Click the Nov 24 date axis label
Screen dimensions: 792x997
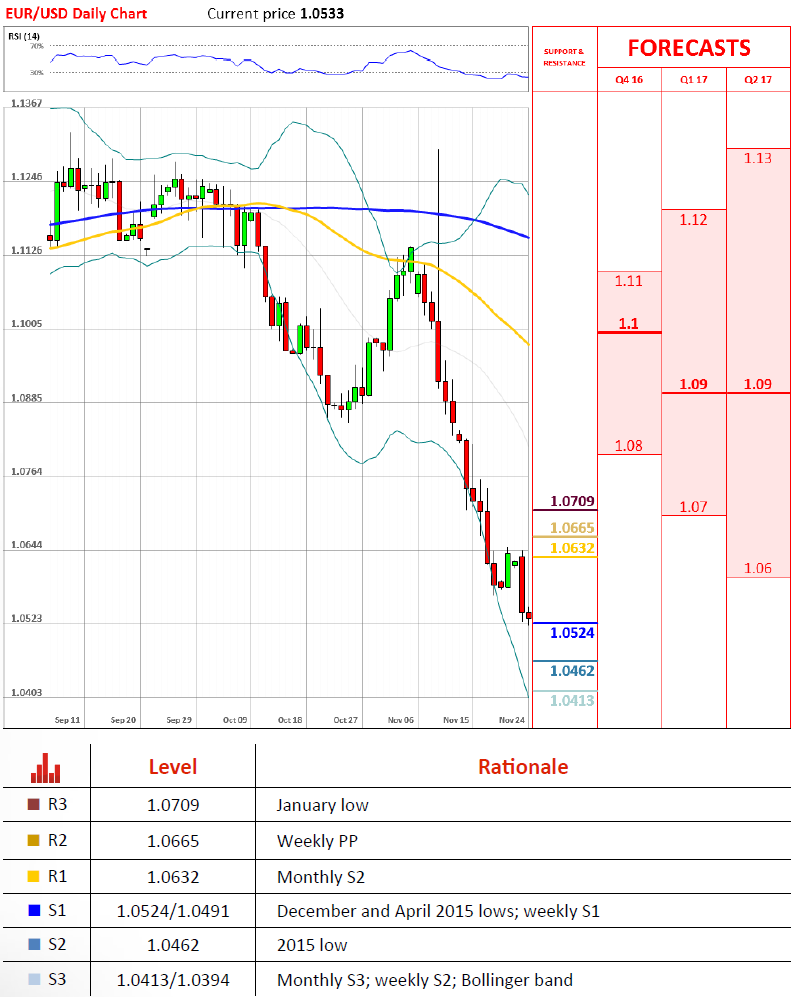512,720
